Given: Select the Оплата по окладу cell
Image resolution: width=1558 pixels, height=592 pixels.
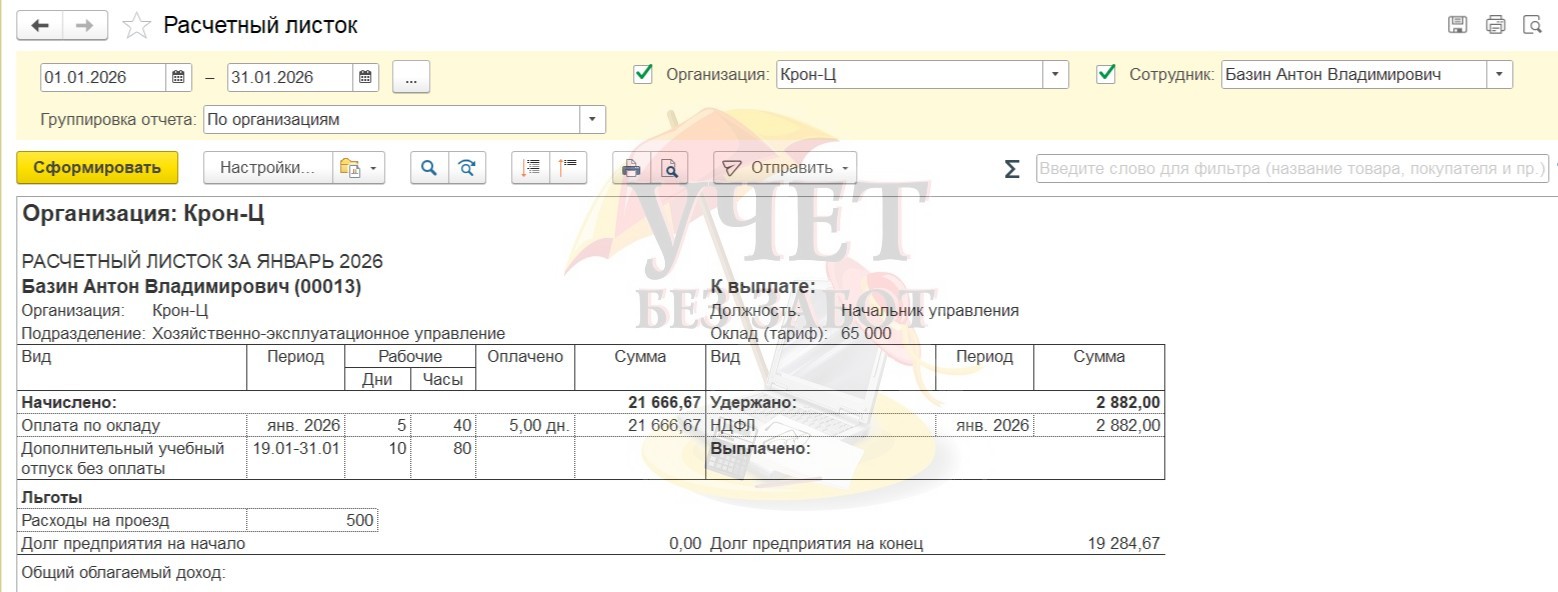Looking at the screenshot, I should [x=133, y=425].
